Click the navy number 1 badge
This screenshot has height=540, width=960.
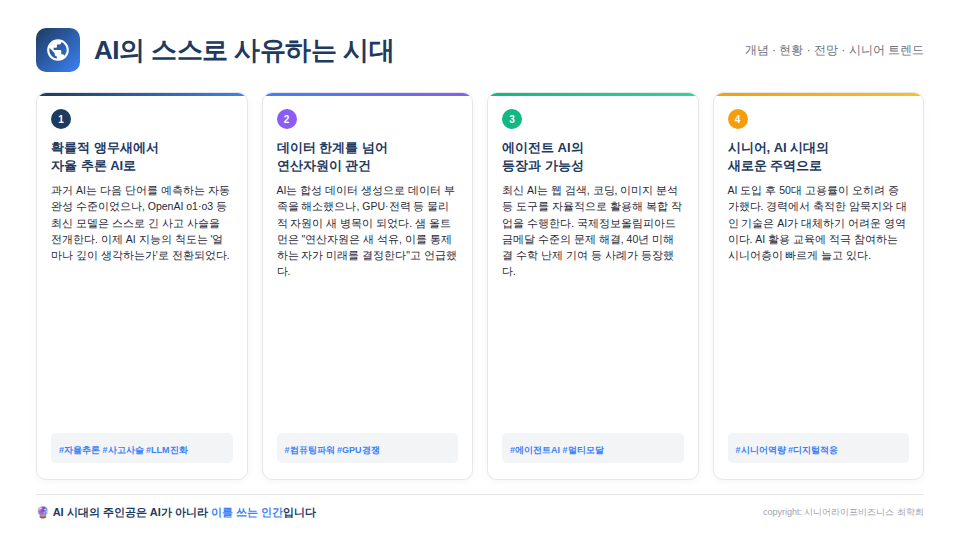pyautogui.click(x=61, y=119)
